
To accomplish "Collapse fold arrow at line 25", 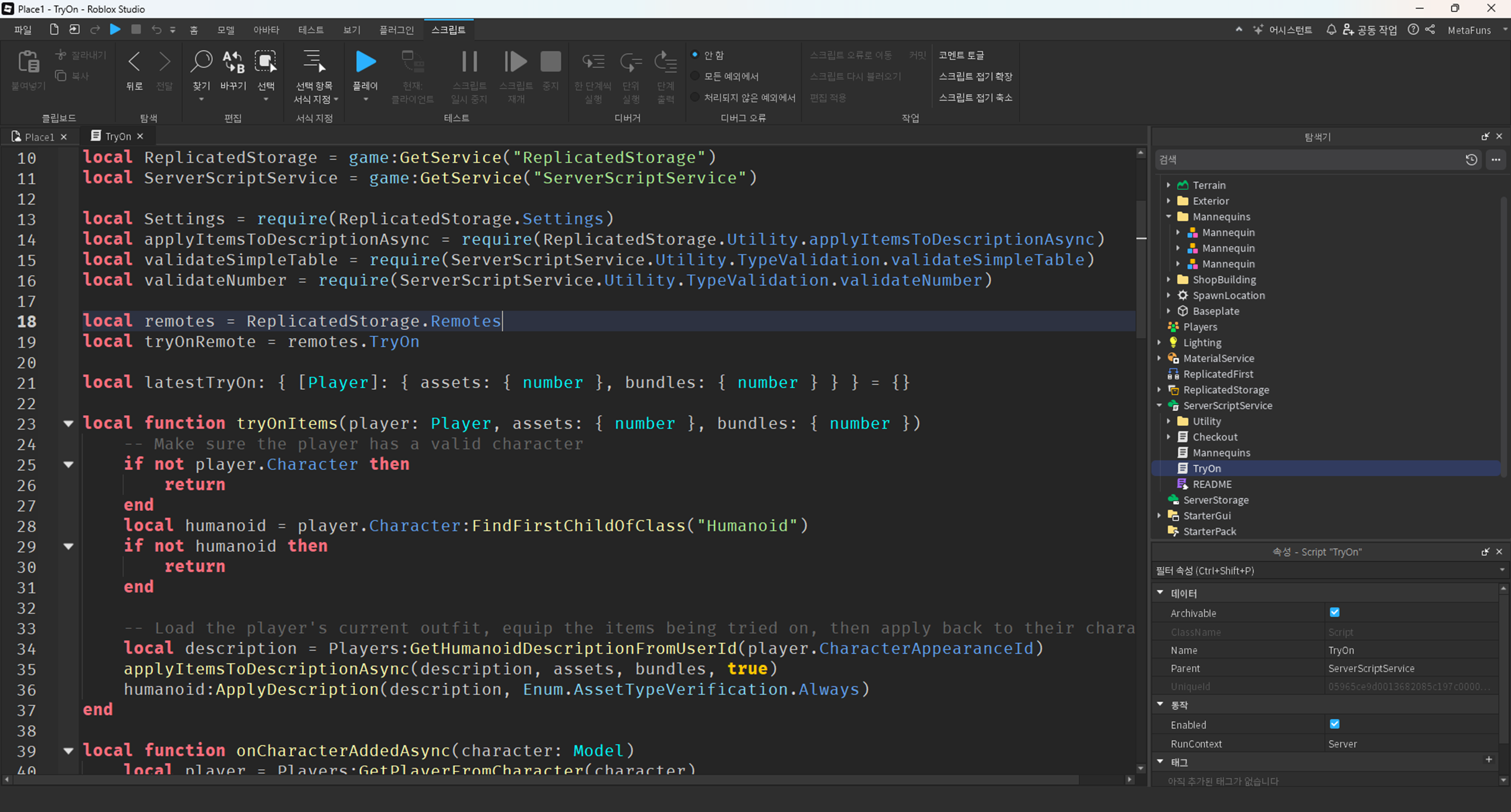I will tap(68, 464).
